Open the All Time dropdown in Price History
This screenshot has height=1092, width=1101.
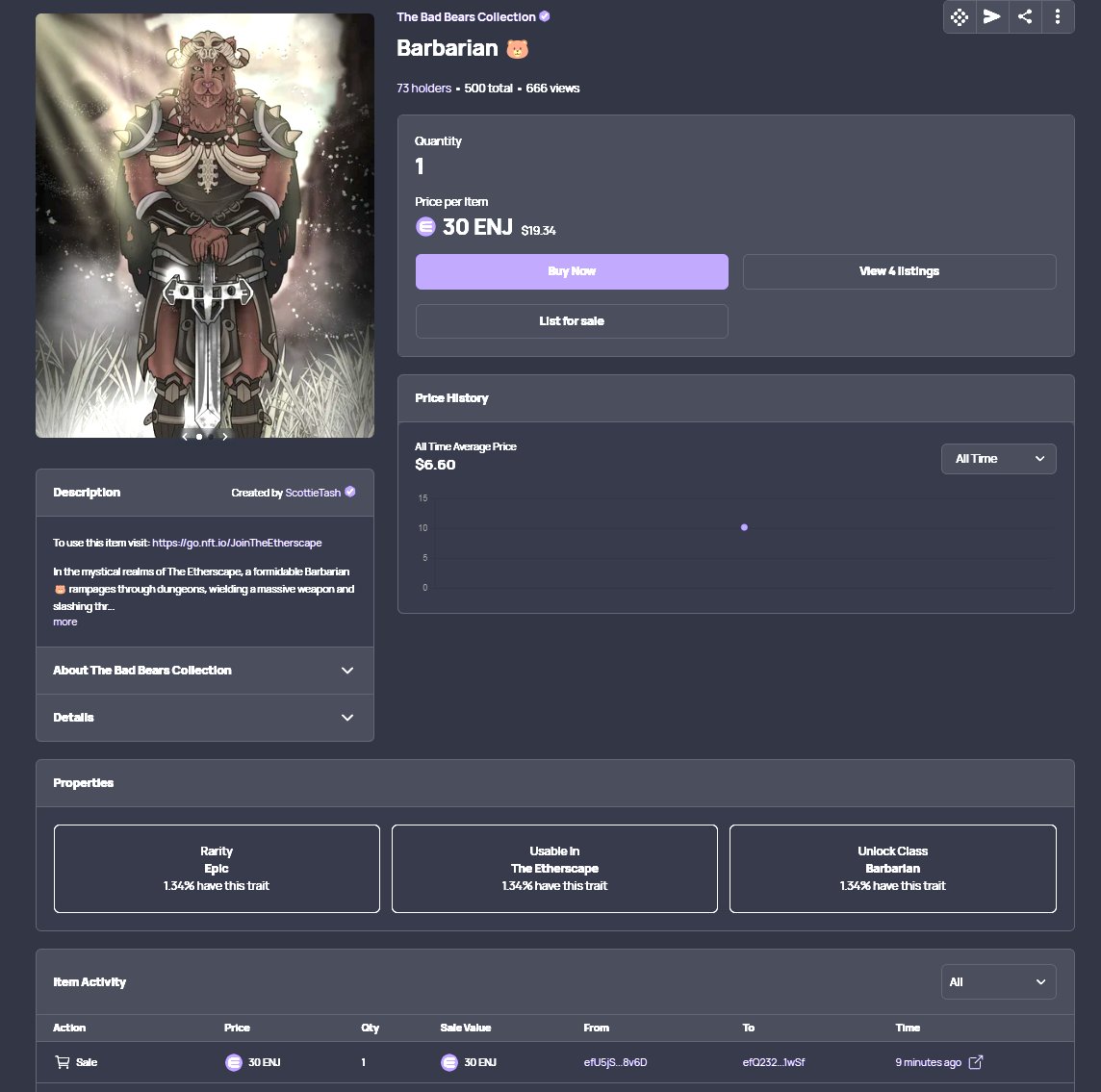tap(998, 459)
